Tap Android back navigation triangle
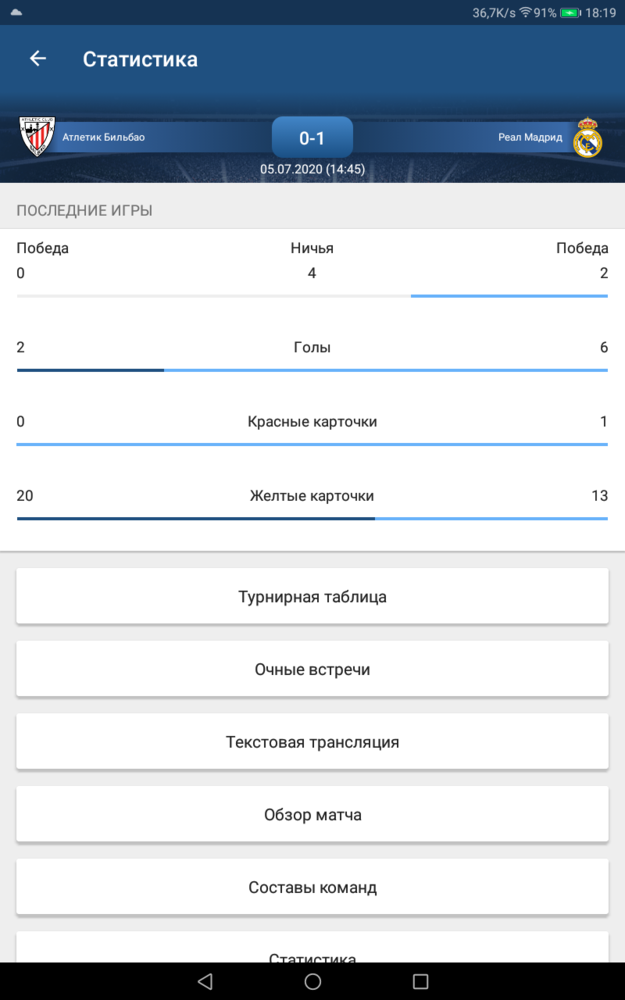The image size is (625, 1000). point(205,981)
